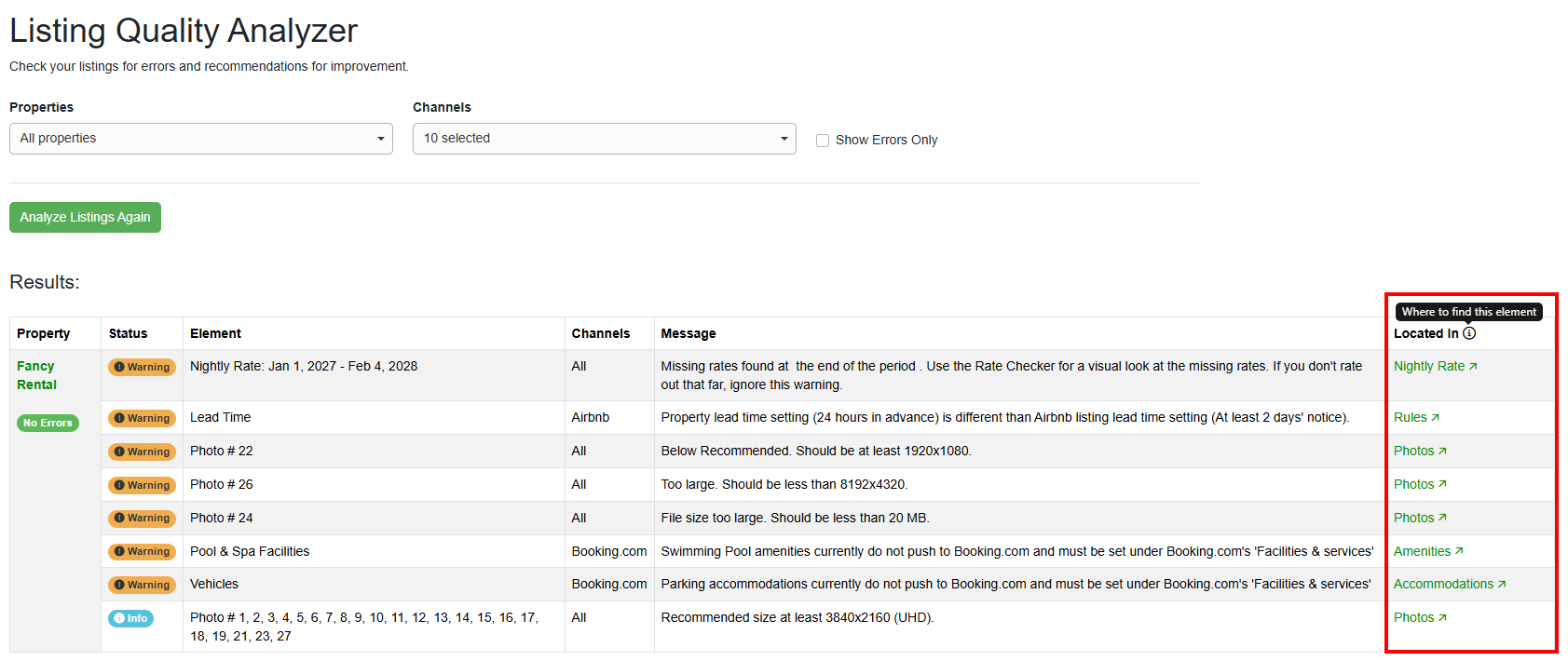Click the Warning badge for the Lead Time row

[143, 418]
